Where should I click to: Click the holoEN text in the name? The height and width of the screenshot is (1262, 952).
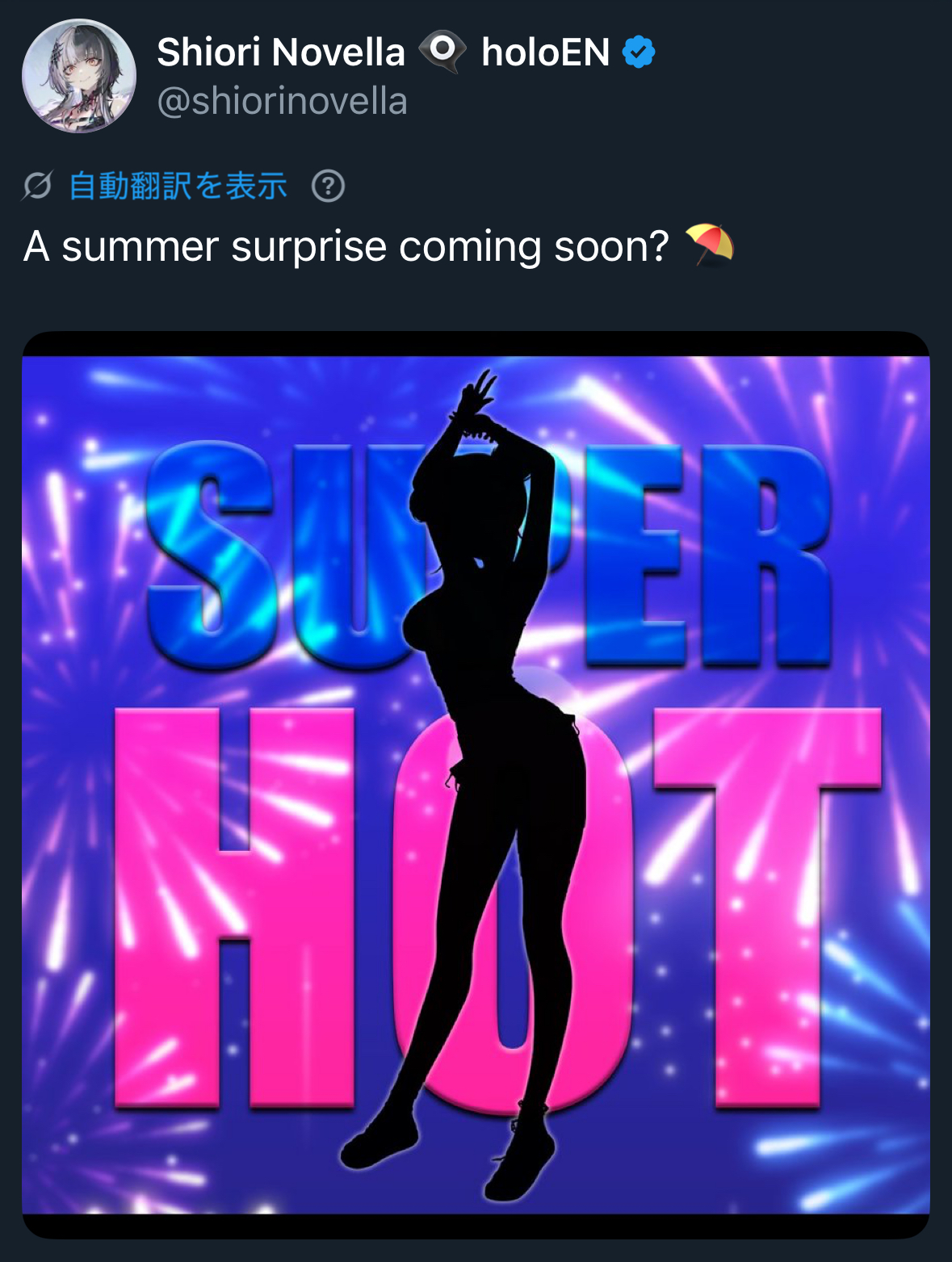click(x=546, y=52)
